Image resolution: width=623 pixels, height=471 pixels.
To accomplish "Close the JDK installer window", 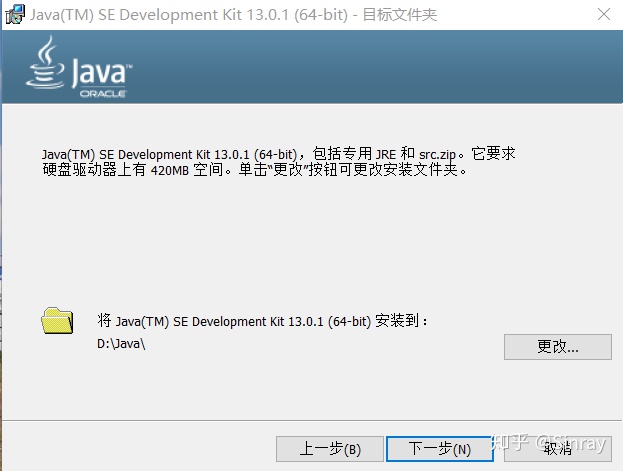I will tap(604, 15).
